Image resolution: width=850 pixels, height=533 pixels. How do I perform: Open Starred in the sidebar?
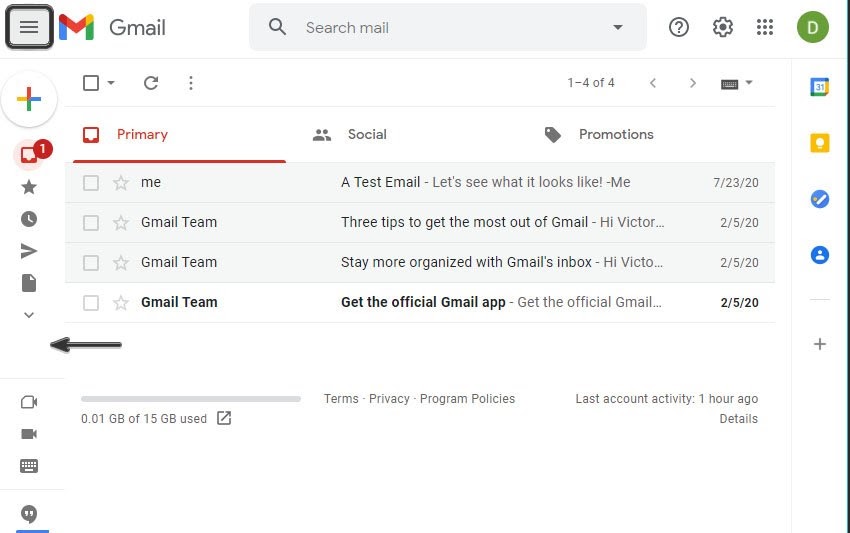[x=29, y=187]
